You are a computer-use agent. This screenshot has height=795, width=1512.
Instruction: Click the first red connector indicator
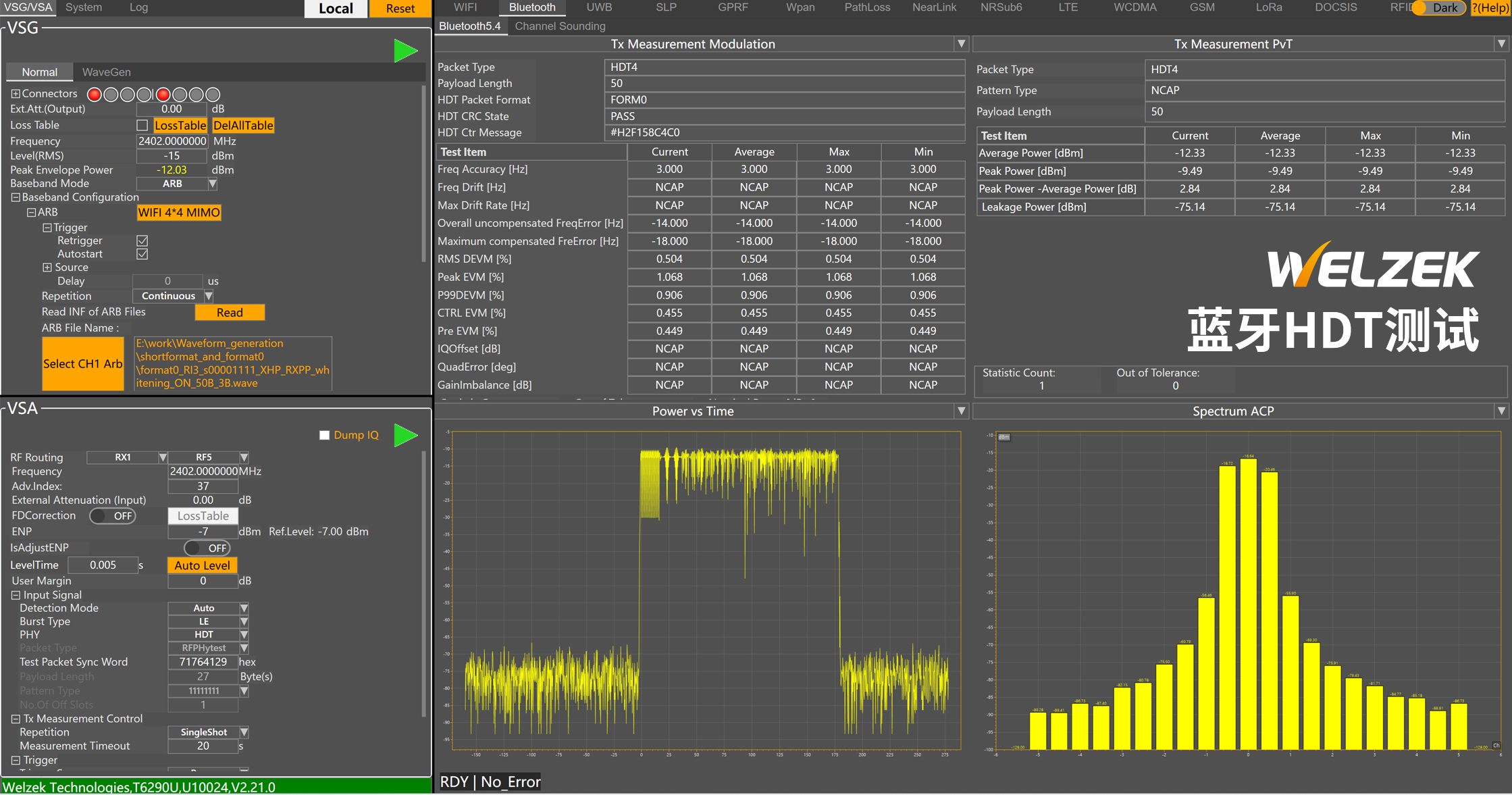click(x=95, y=95)
